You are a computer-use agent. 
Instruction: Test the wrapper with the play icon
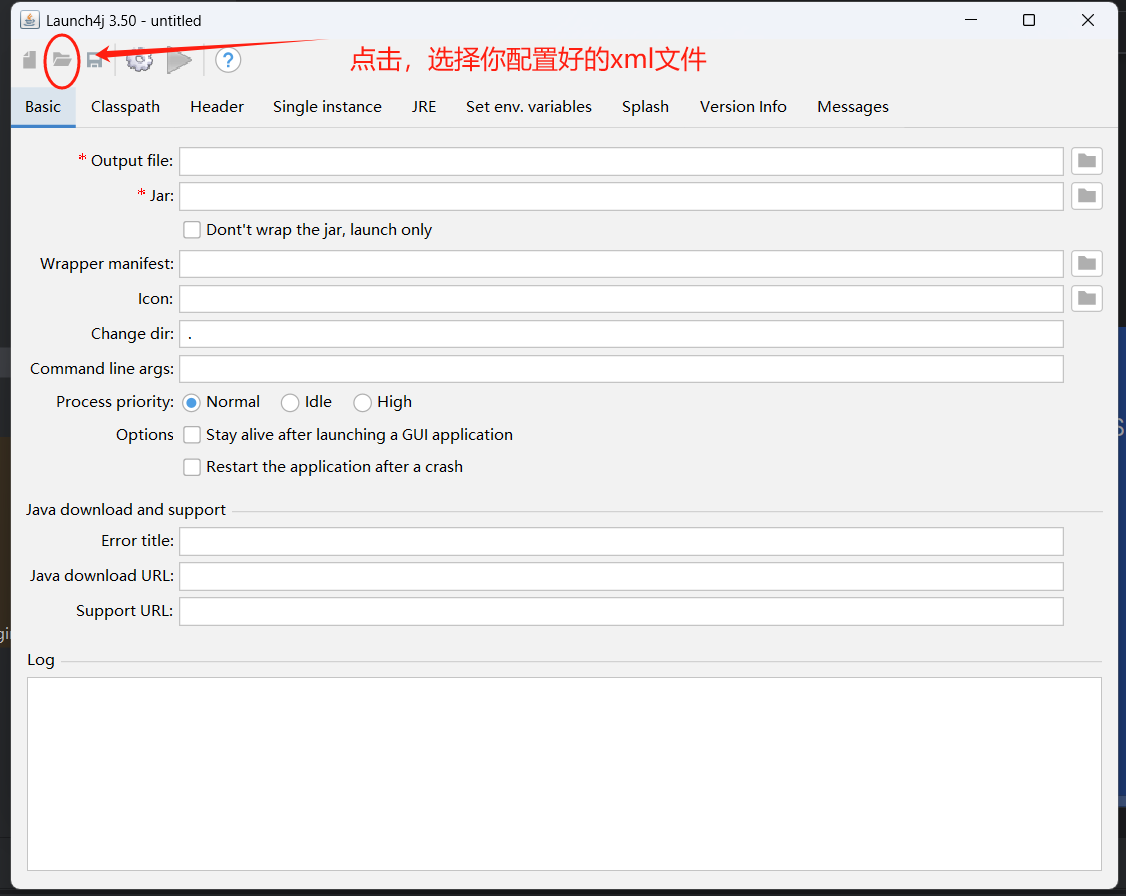click(179, 60)
